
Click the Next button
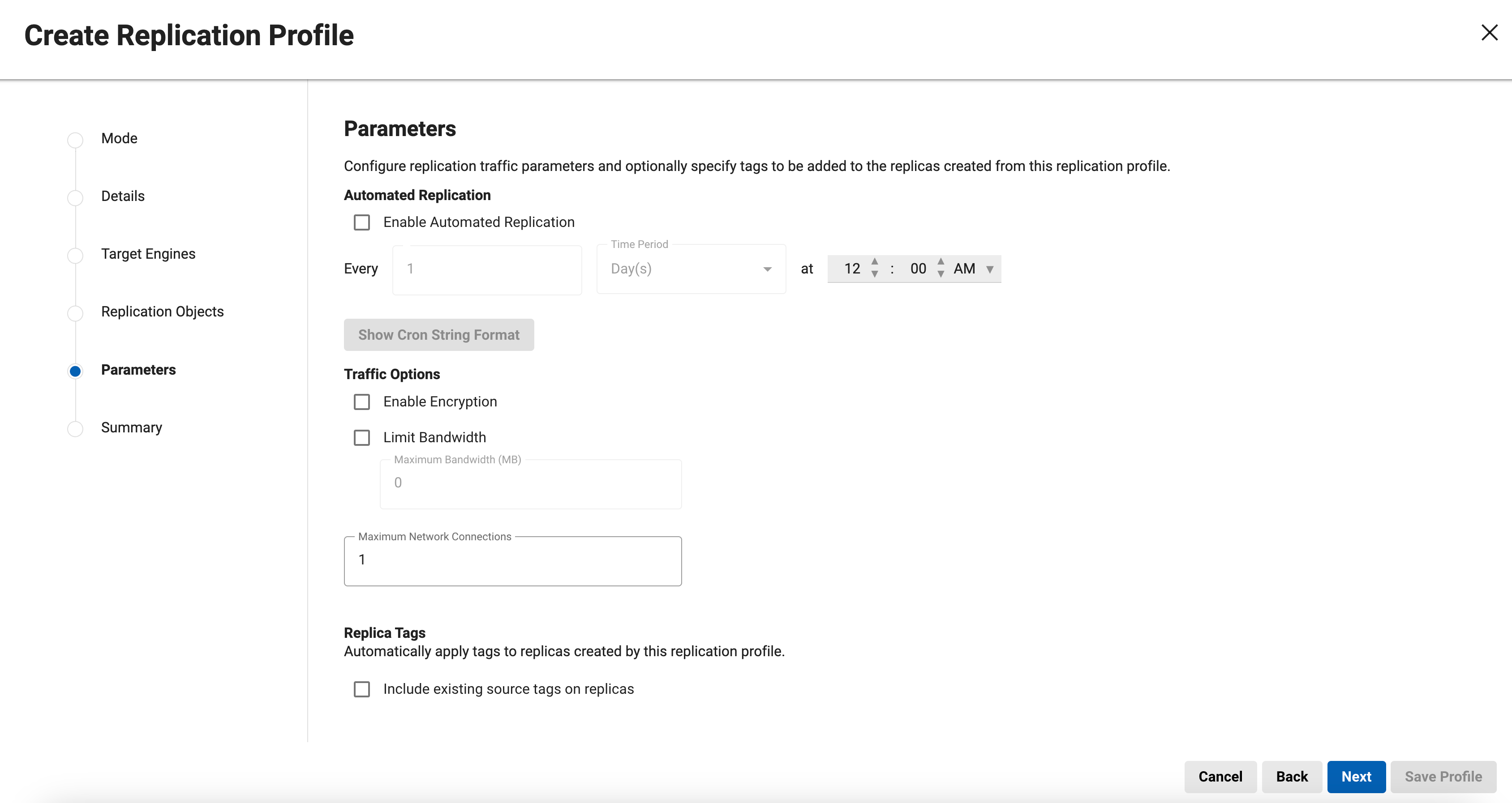tap(1356, 777)
